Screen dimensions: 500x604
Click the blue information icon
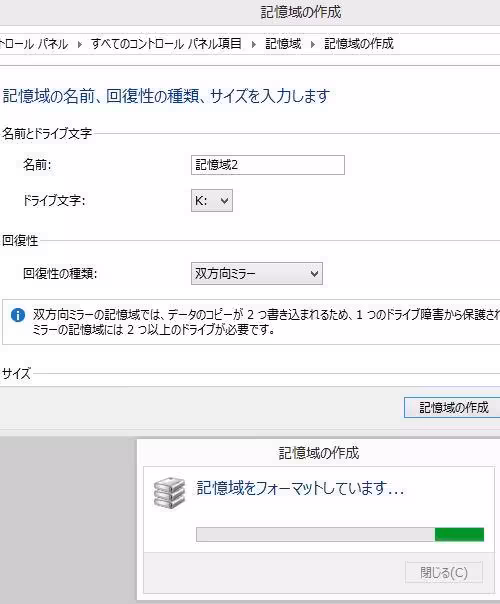(18, 315)
